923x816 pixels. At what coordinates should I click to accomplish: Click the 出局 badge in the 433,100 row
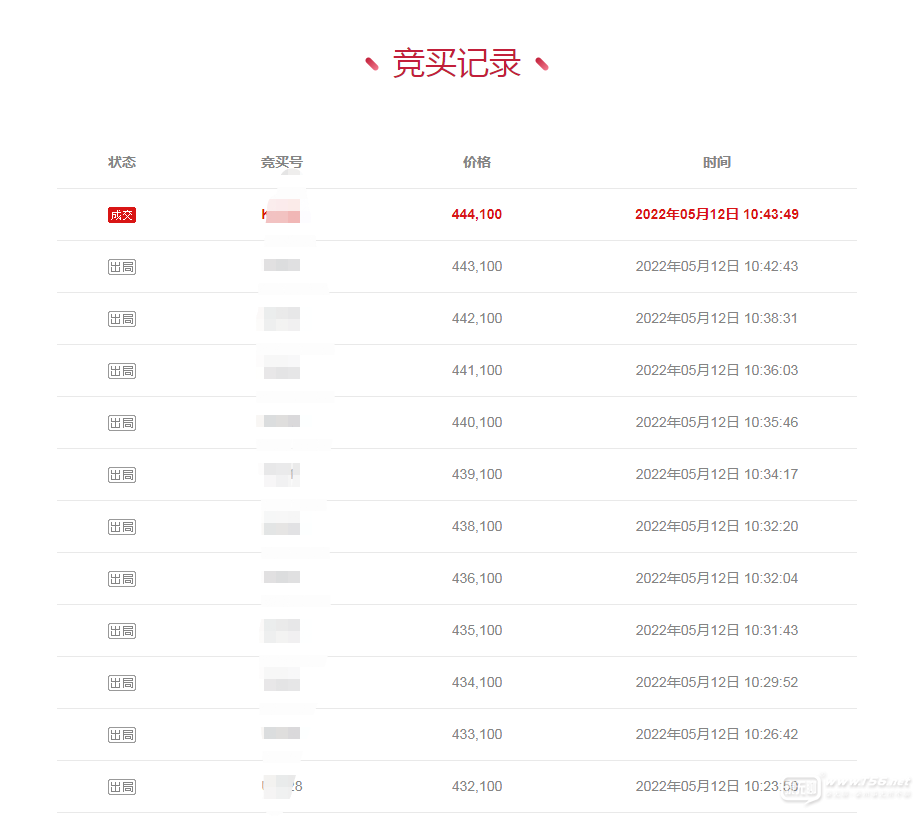click(x=122, y=735)
